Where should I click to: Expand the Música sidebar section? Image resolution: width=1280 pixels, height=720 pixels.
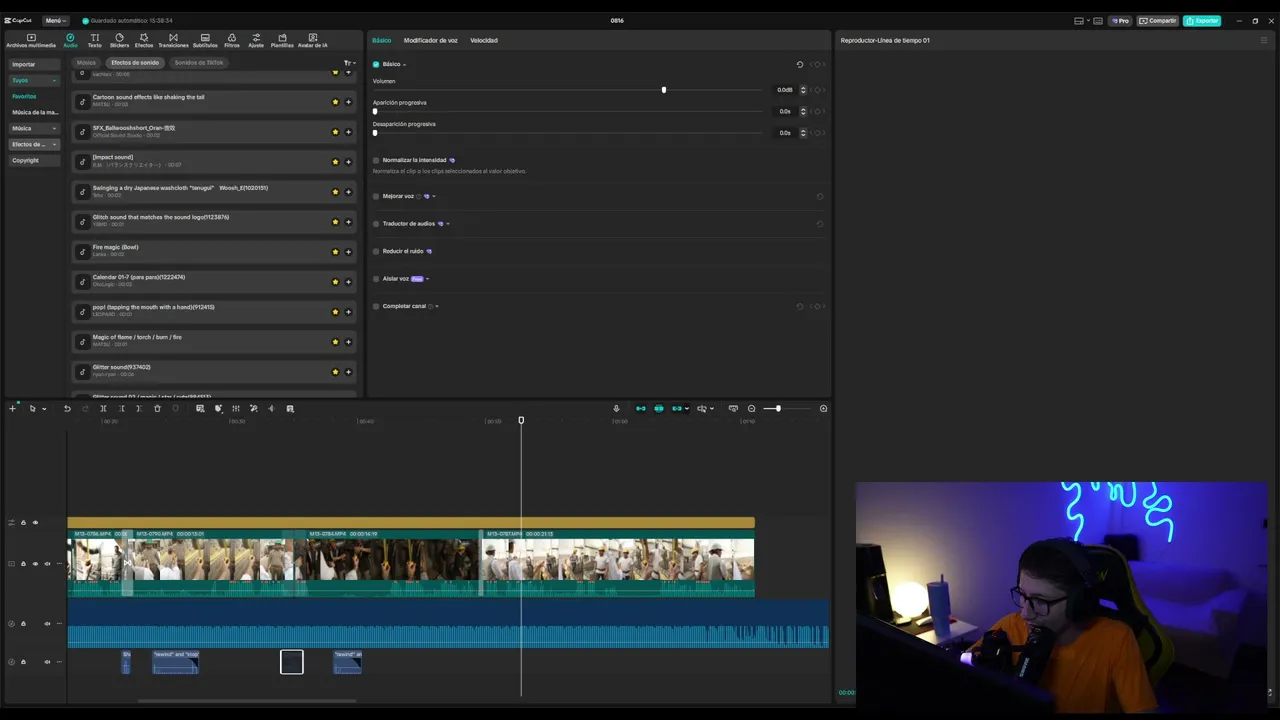pos(54,128)
